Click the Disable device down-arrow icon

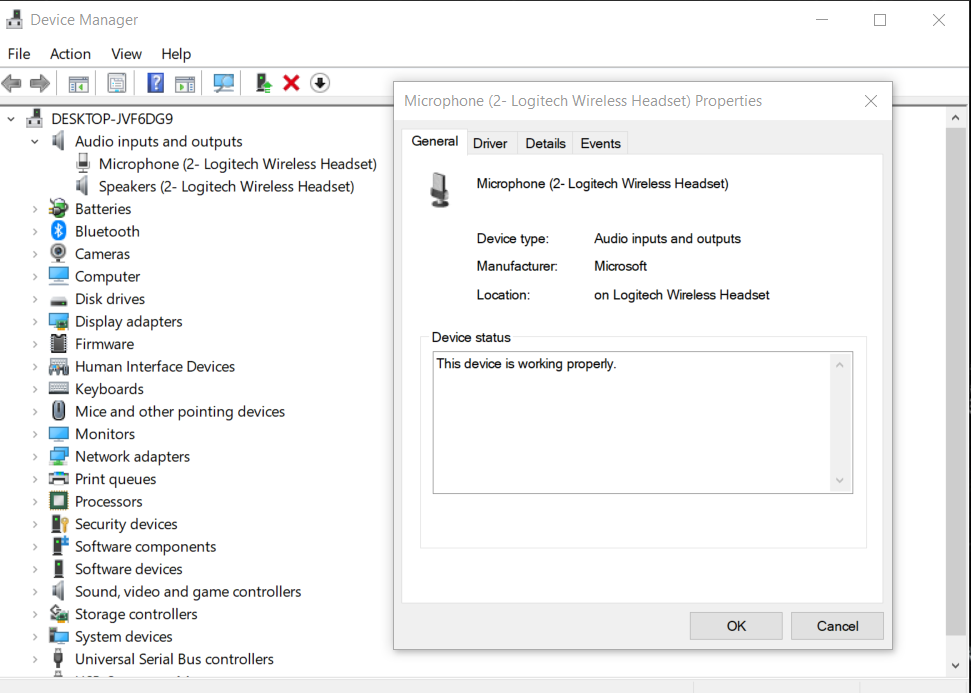tap(320, 83)
